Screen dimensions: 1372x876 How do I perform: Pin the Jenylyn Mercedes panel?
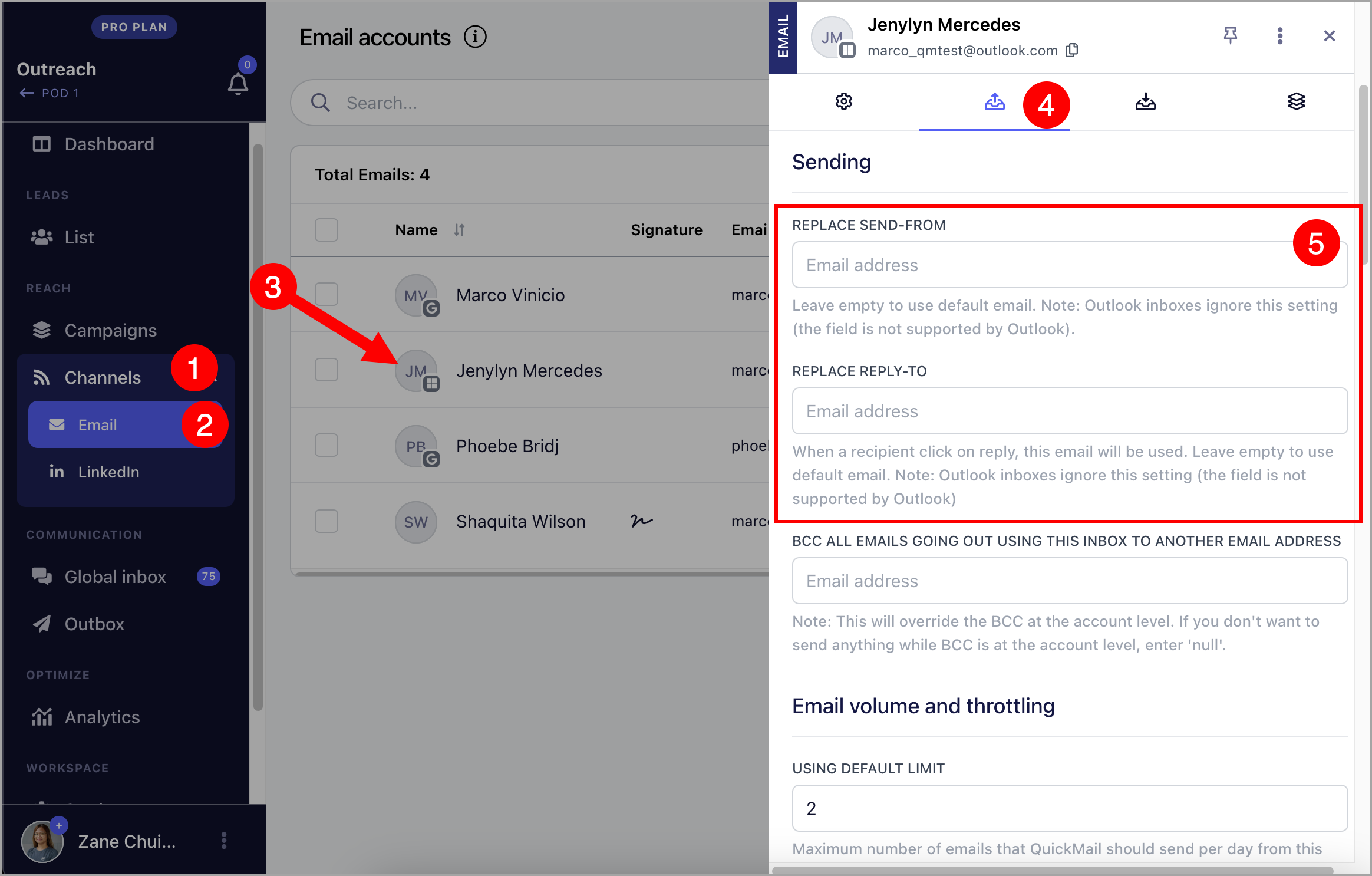pyautogui.click(x=1231, y=36)
